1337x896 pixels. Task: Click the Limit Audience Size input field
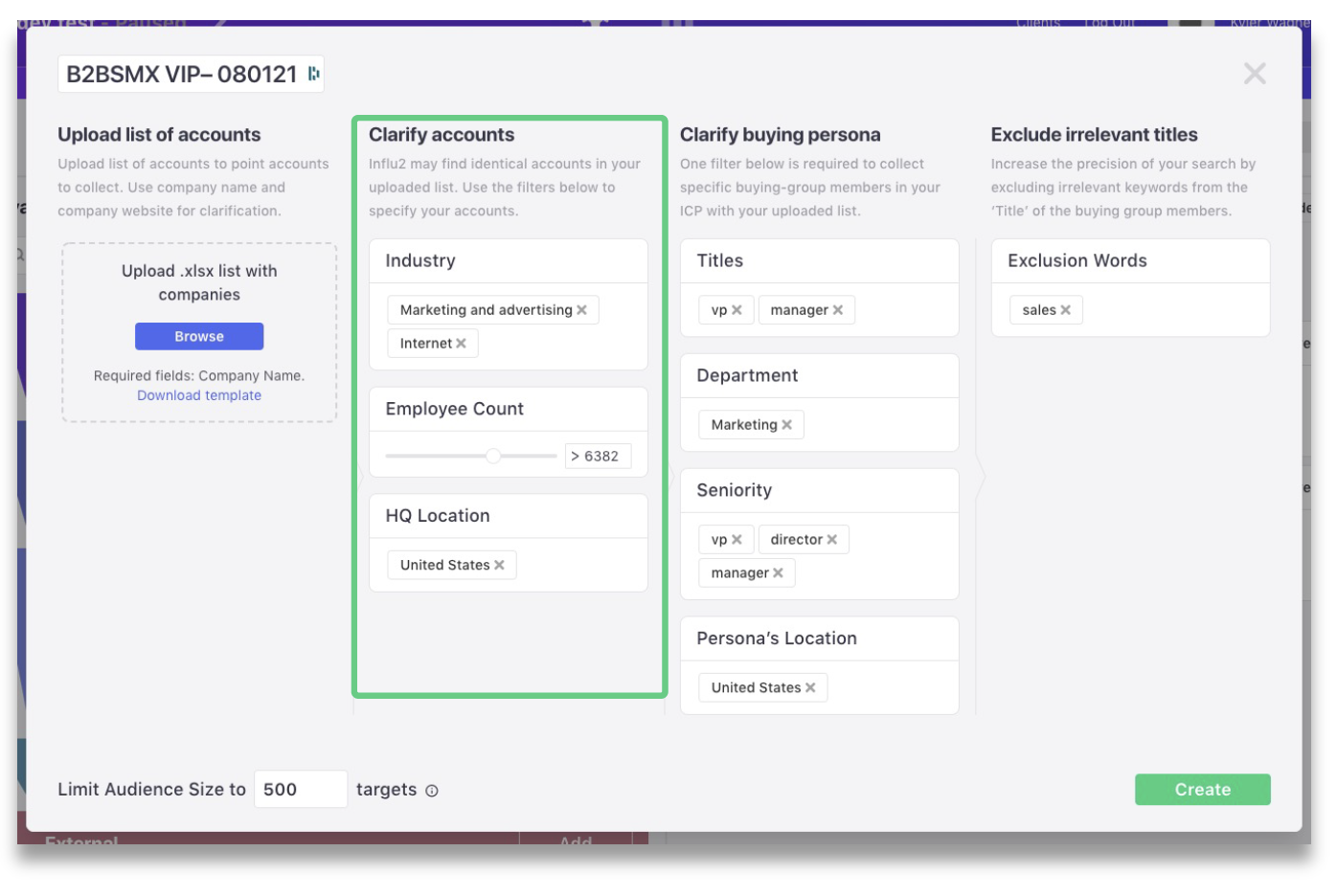tap(300, 790)
